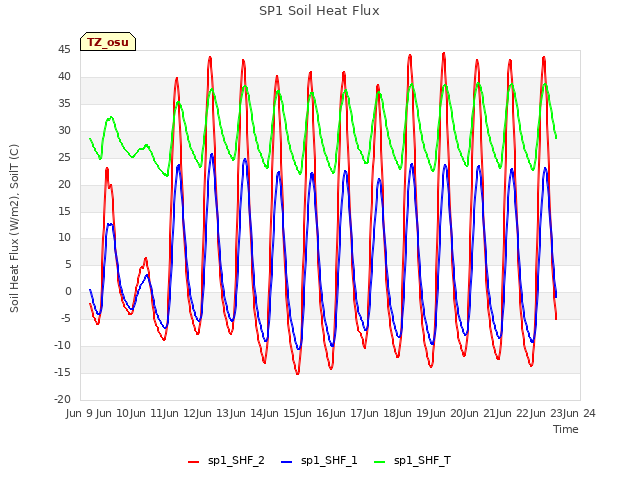Click the Time x-axis label
This screenshot has width=640, height=480.
coord(566,429)
